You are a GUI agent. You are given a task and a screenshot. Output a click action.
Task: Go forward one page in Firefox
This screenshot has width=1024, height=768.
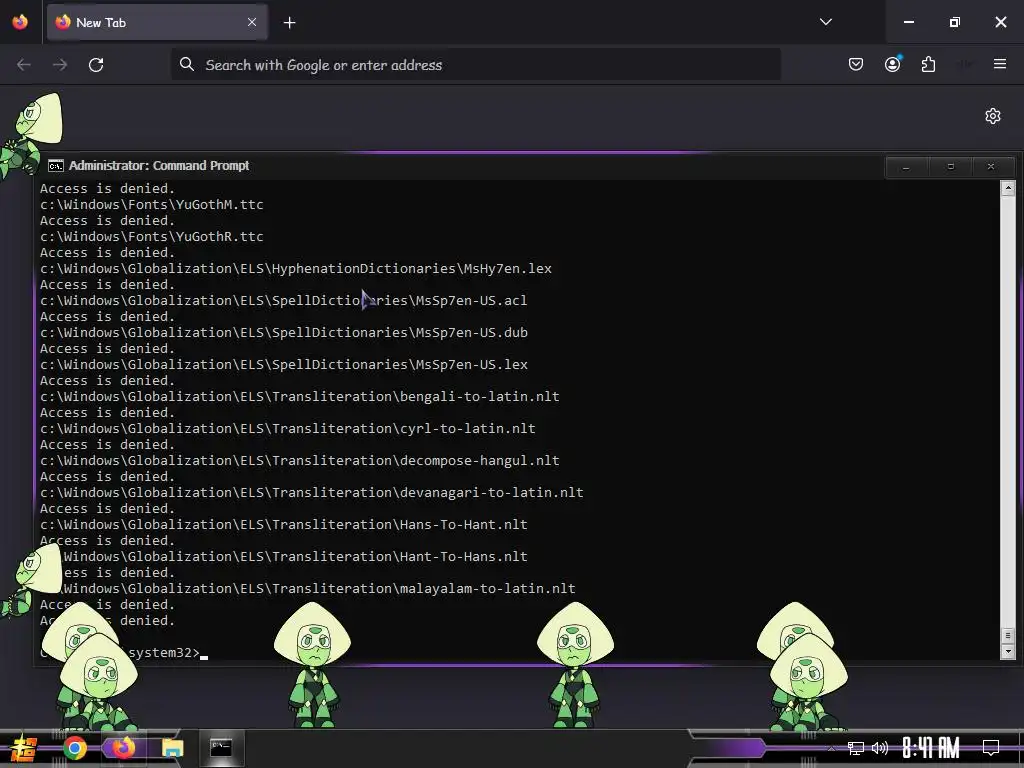coord(59,65)
